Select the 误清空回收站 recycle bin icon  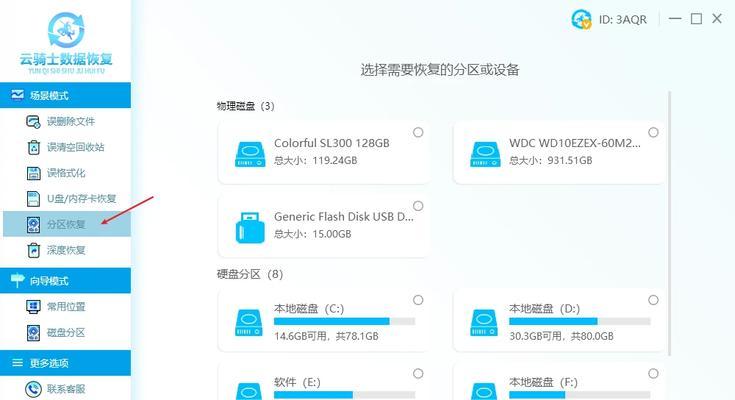click(x=33, y=147)
